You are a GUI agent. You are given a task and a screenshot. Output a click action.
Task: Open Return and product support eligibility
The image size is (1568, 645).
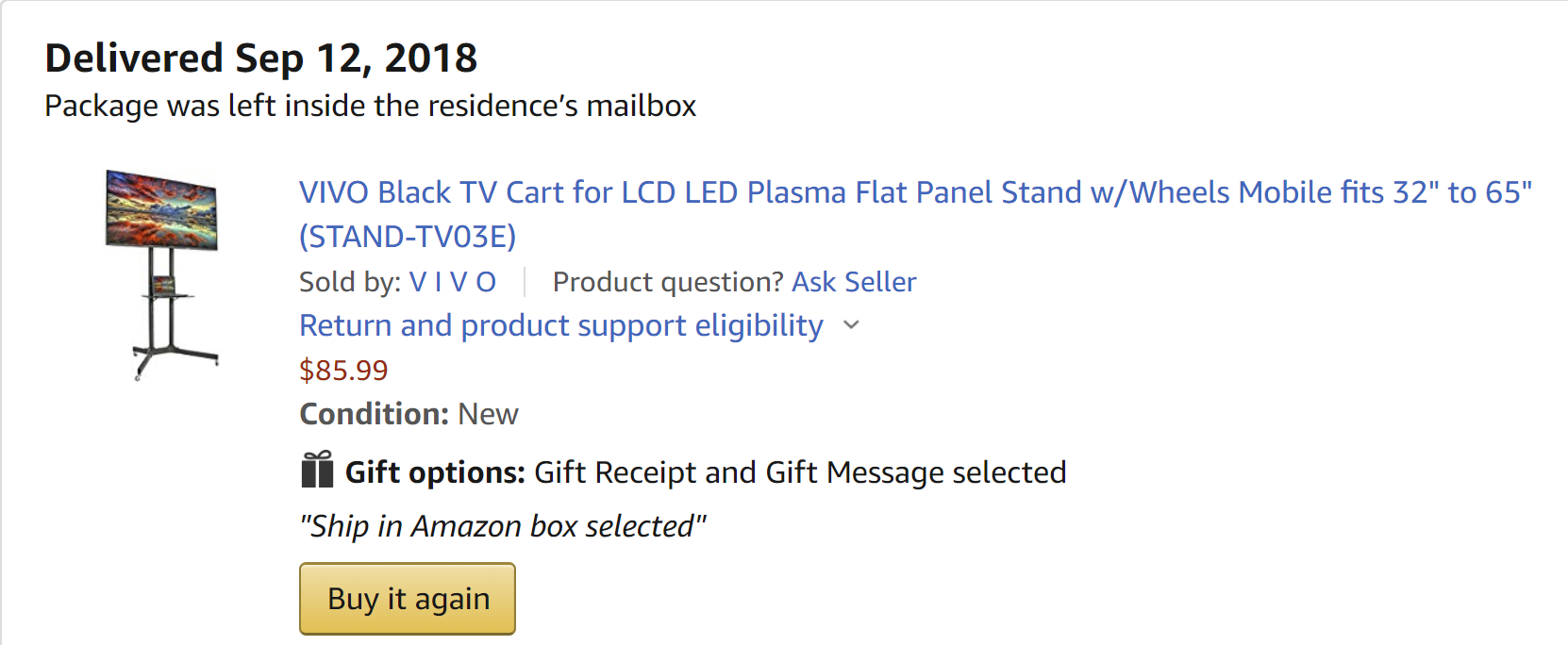pyautogui.click(x=561, y=325)
